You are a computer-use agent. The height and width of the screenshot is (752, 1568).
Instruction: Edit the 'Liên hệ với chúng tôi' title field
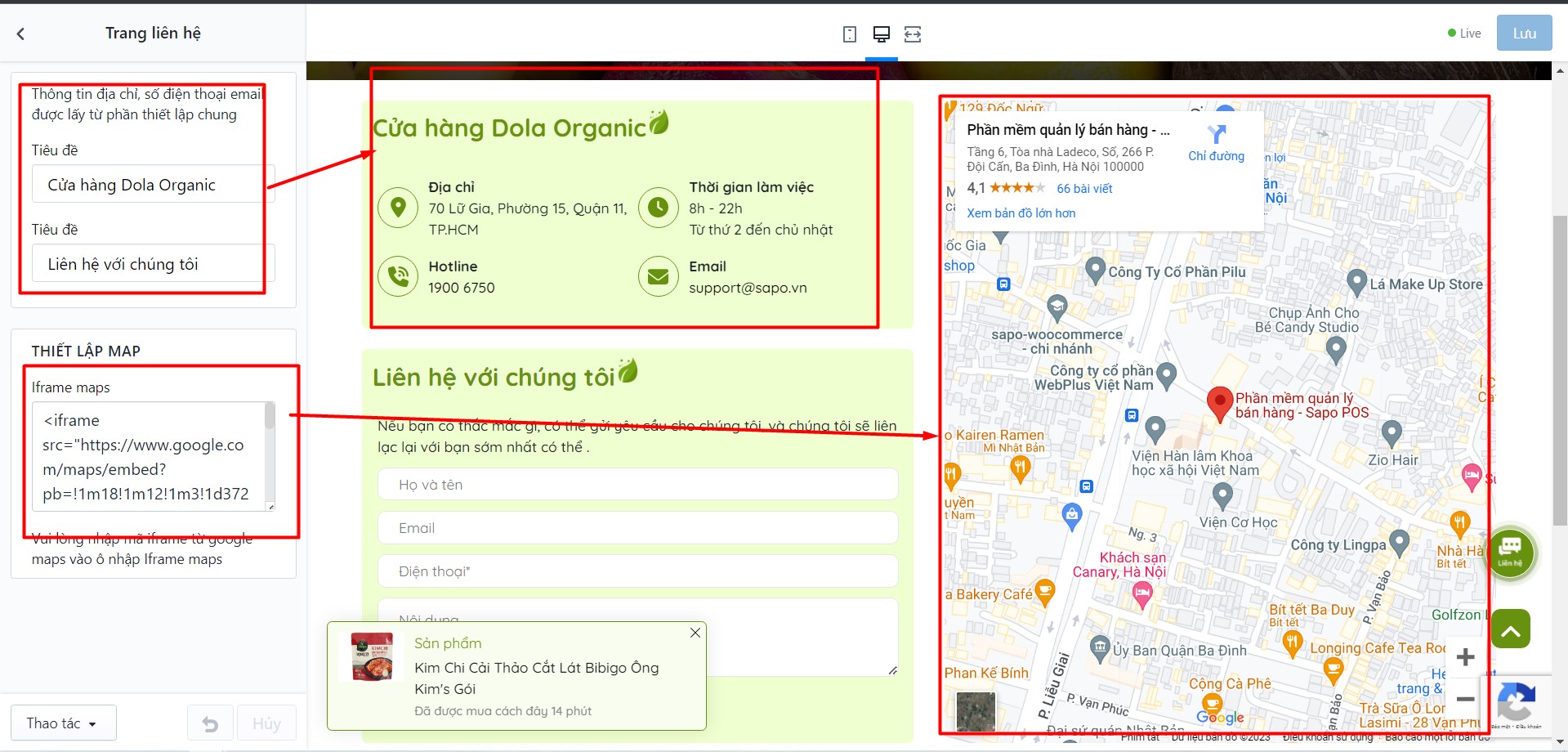153,264
